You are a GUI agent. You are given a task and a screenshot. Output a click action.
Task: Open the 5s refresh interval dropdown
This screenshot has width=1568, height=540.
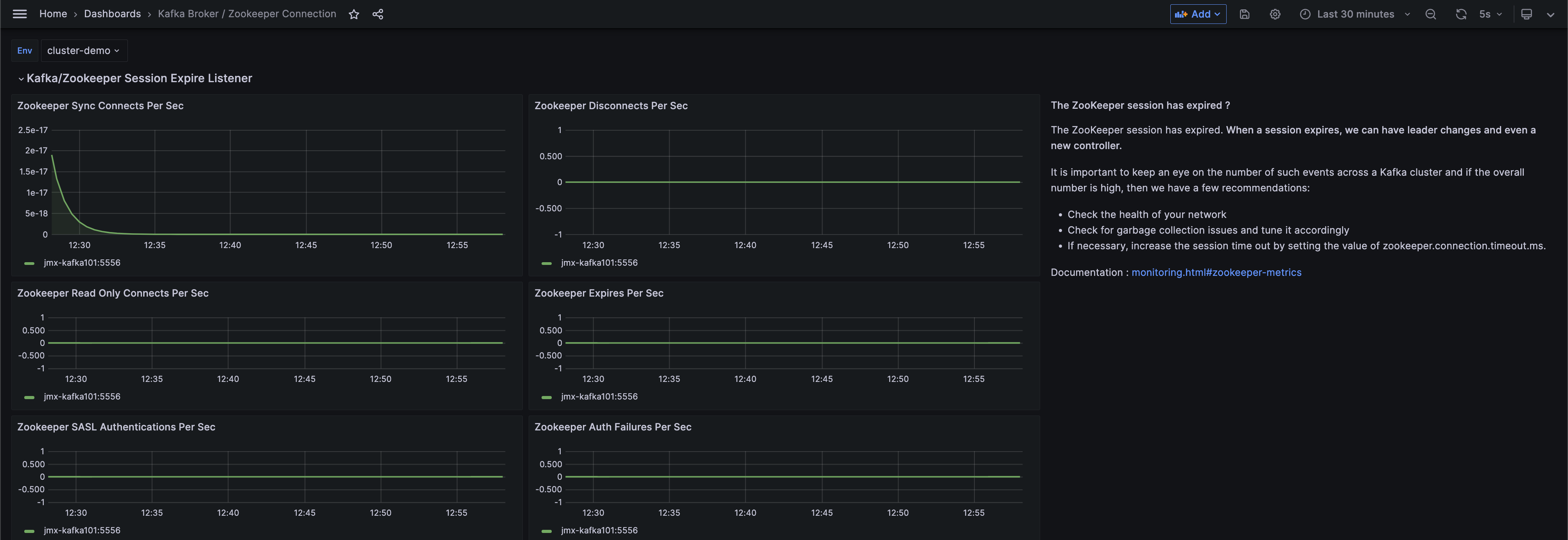(1491, 14)
